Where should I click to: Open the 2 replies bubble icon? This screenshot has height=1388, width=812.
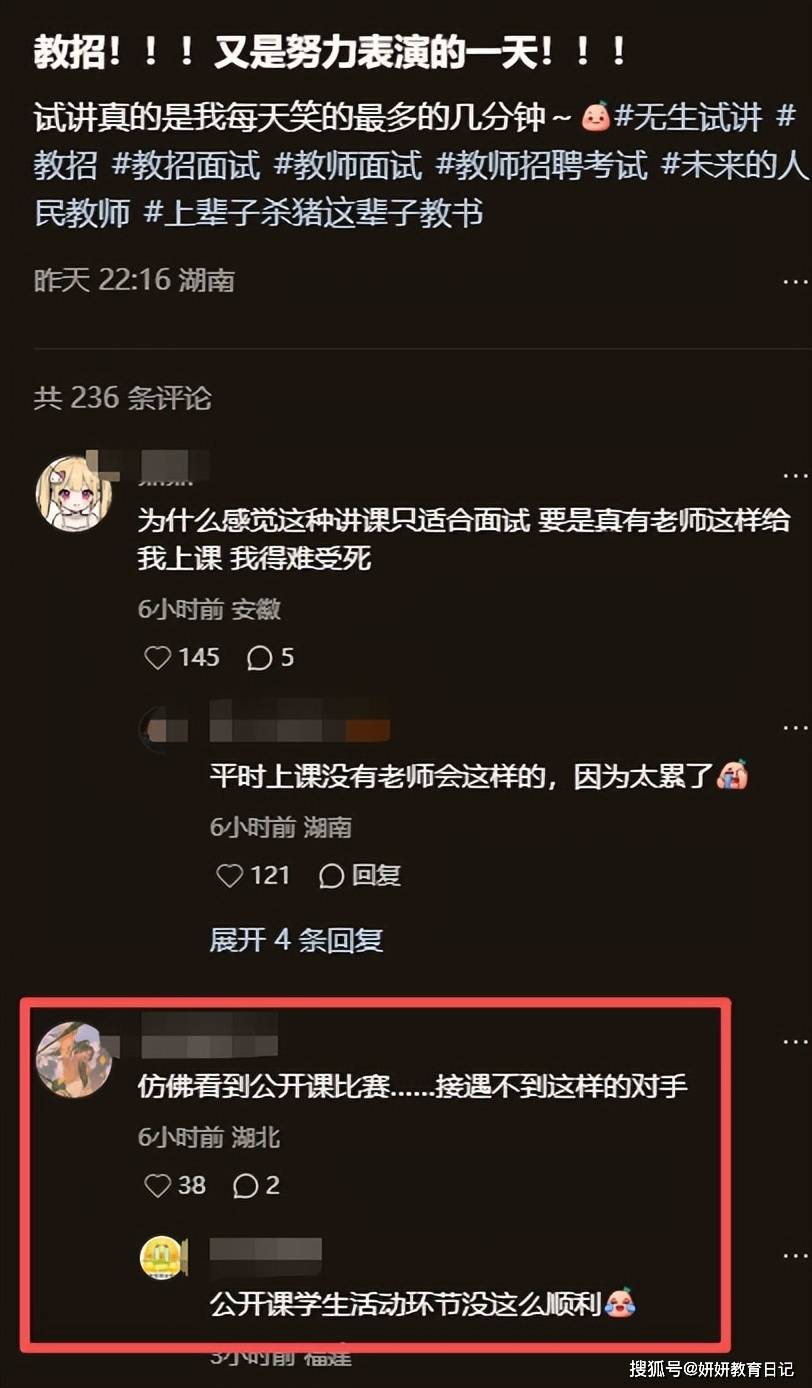tap(246, 1186)
